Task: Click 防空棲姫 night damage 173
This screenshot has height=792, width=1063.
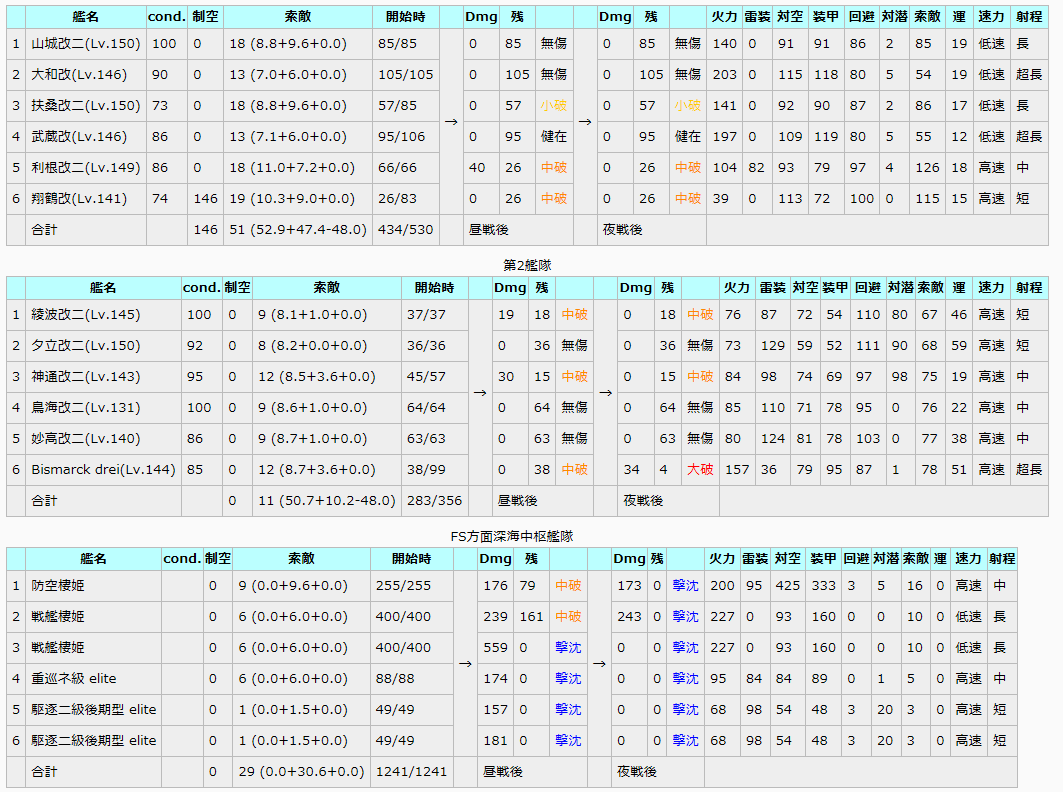Action: (629, 586)
